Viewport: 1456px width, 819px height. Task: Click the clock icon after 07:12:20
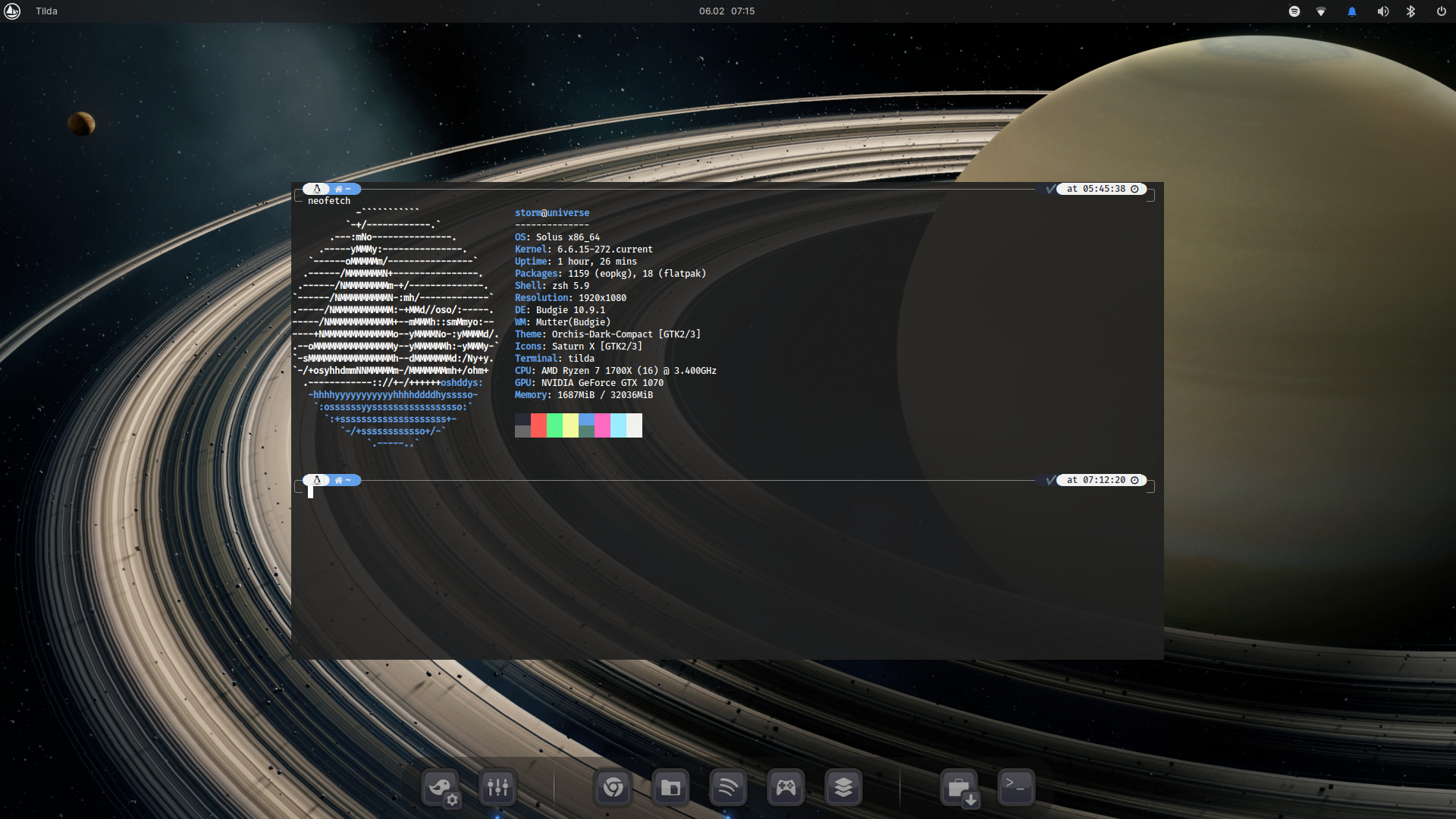click(1134, 480)
